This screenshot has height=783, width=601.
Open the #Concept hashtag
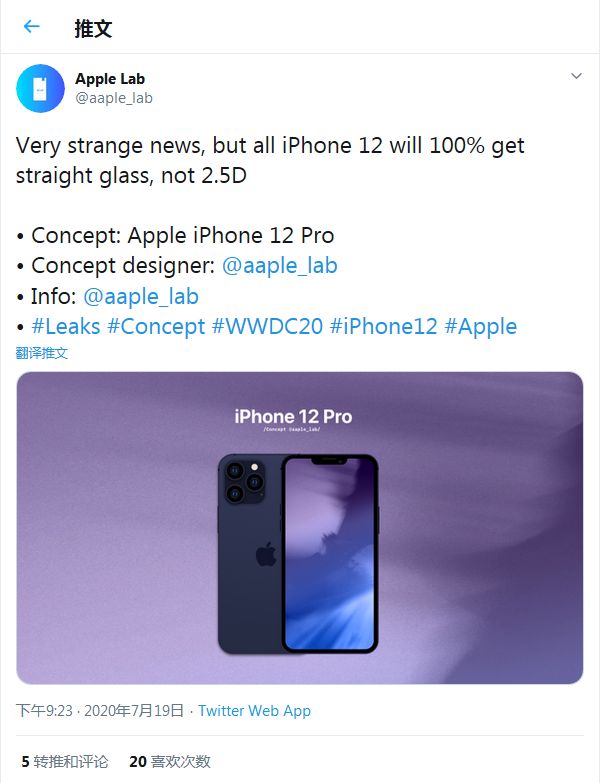click(154, 326)
